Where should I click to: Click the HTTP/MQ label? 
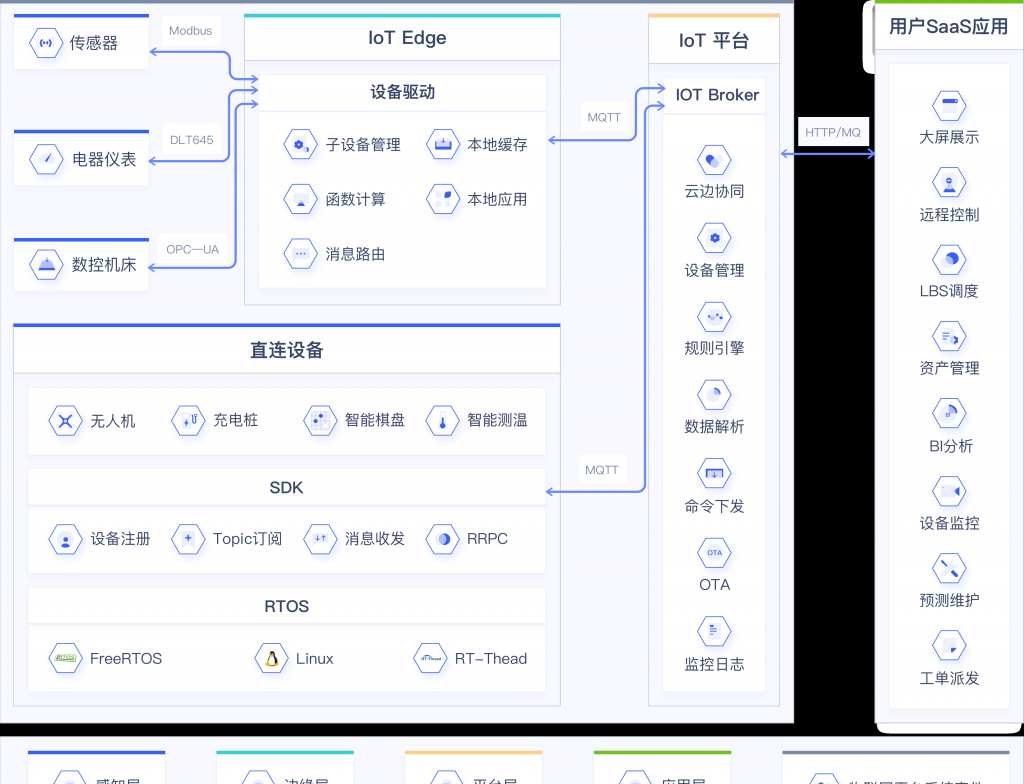click(x=833, y=133)
